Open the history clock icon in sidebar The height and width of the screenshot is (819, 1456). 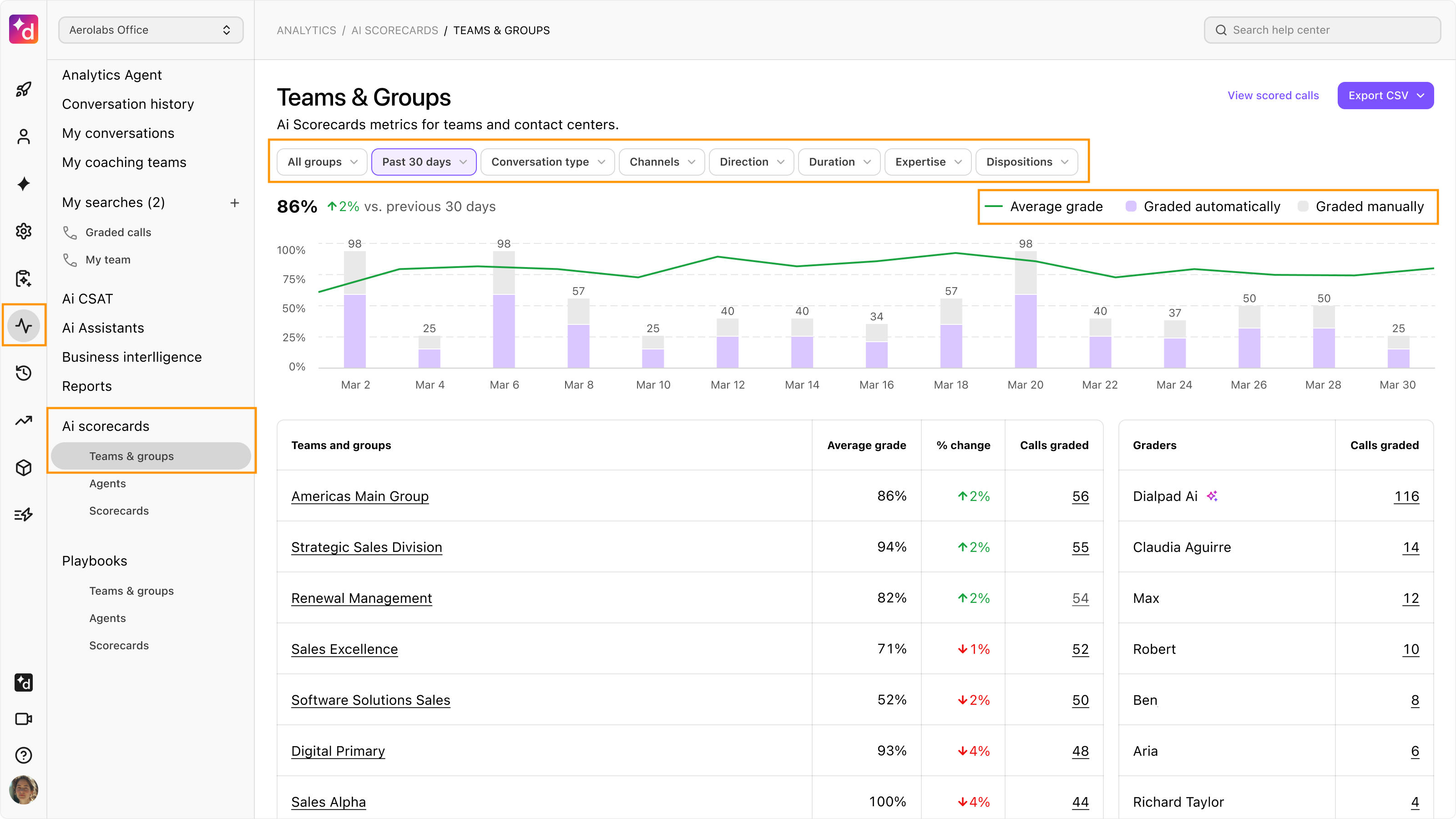(x=23, y=373)
